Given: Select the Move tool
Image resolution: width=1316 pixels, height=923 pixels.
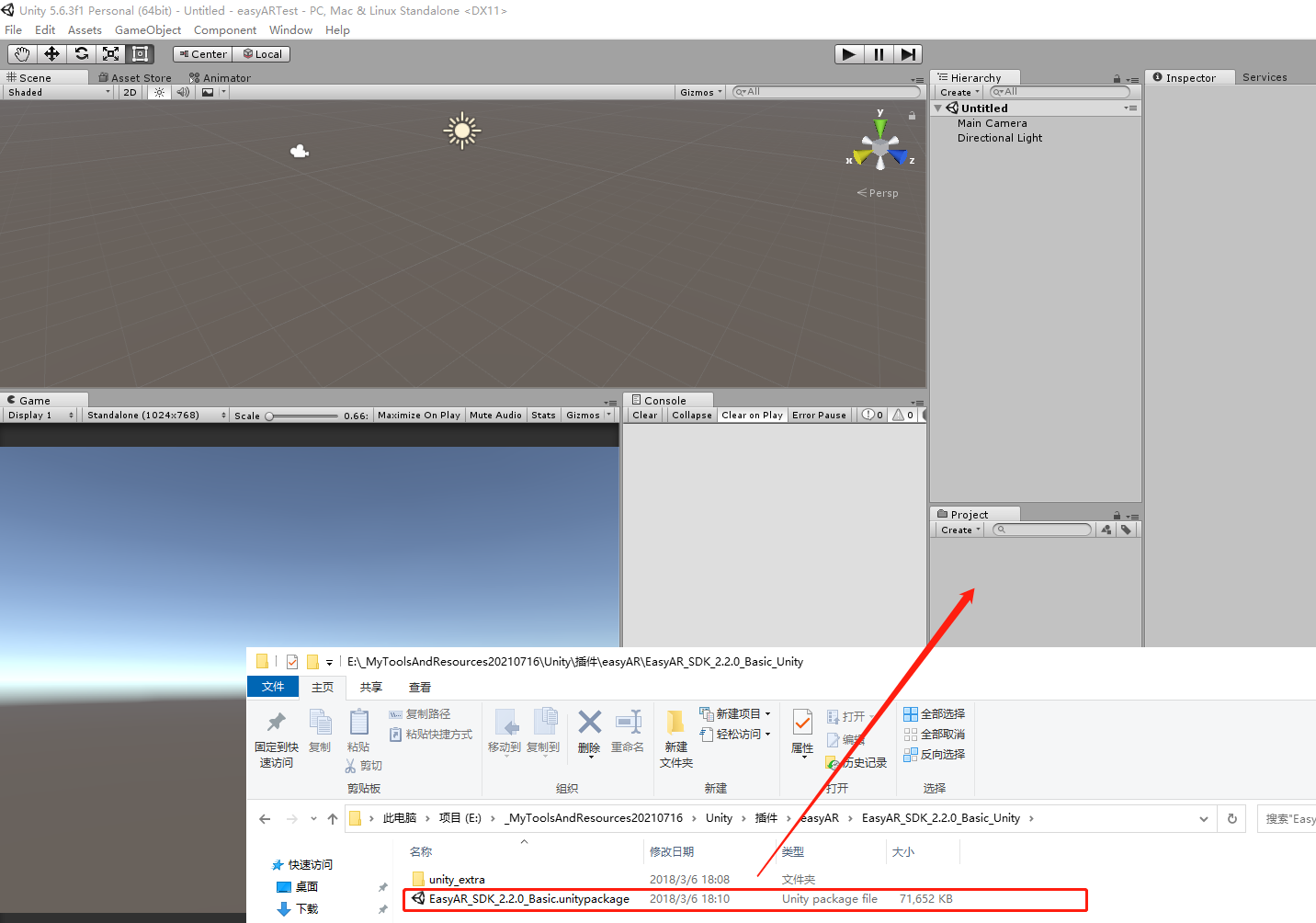Looking at the screenshot, I should (x=51, y=53).
